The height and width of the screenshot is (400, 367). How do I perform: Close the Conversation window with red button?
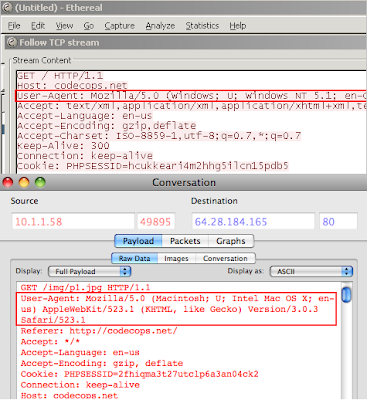click(x=8, y=182)
